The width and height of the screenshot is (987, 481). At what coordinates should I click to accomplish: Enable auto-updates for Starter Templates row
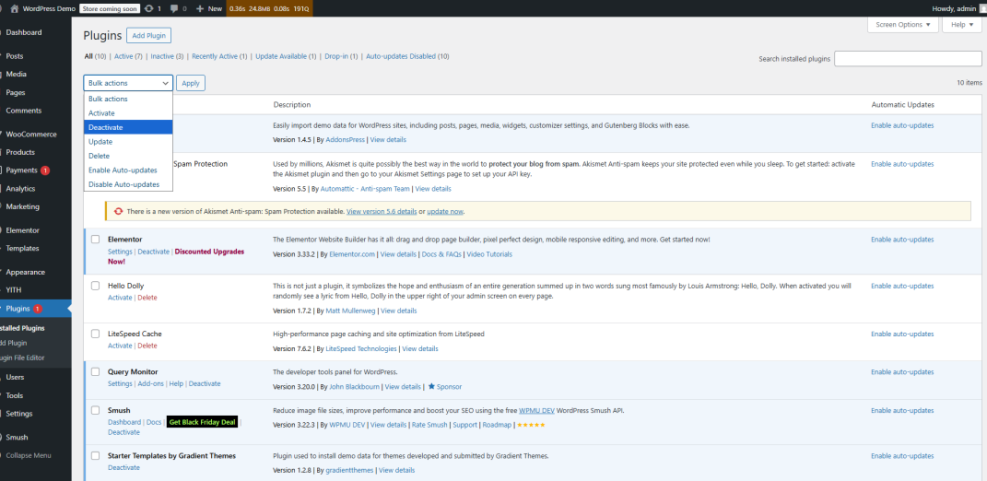(x=902, y=456)
